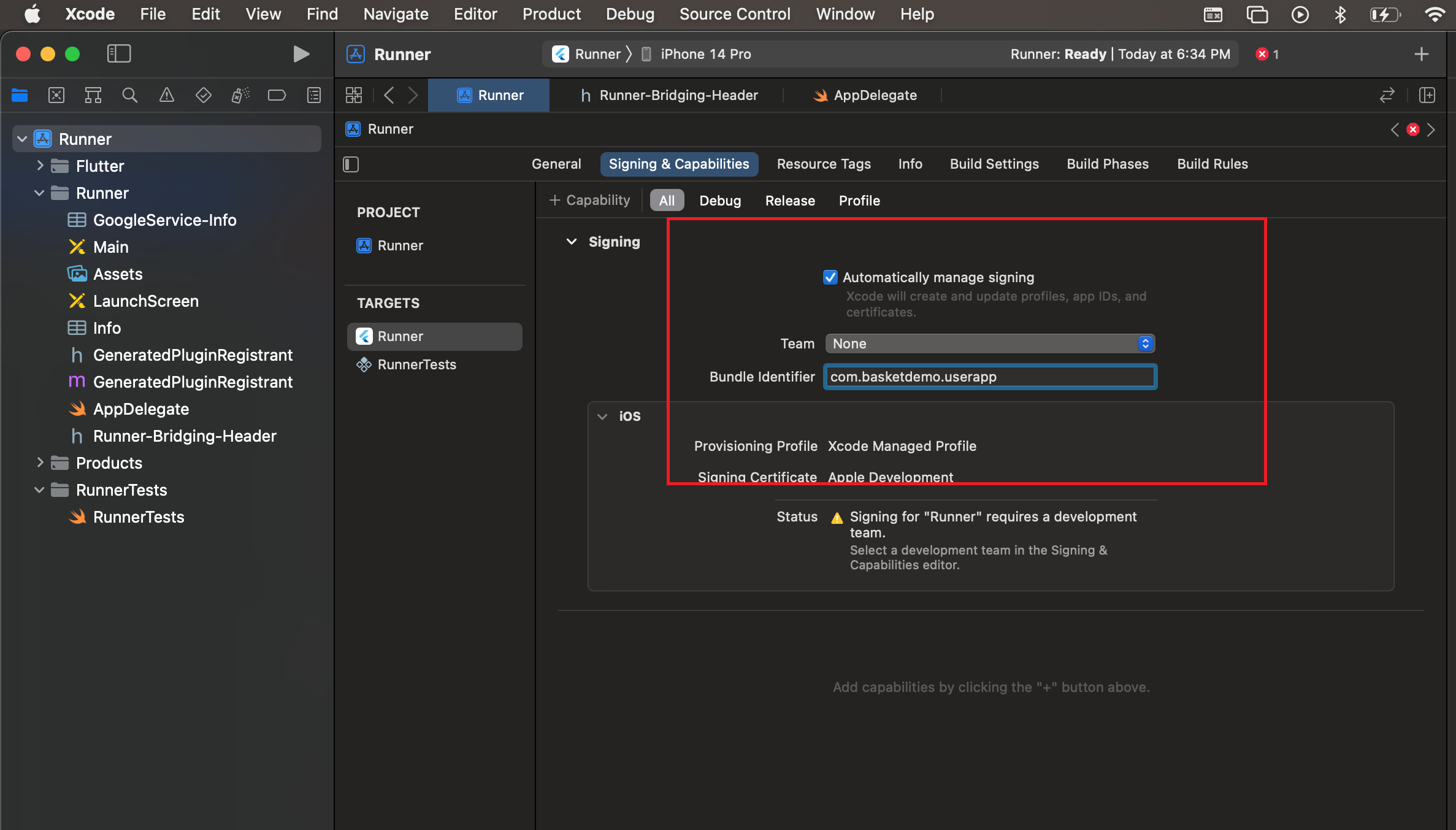Uncheck Automatically manage signing
The height and width of the screenshot is (830, 1456).
830,277
